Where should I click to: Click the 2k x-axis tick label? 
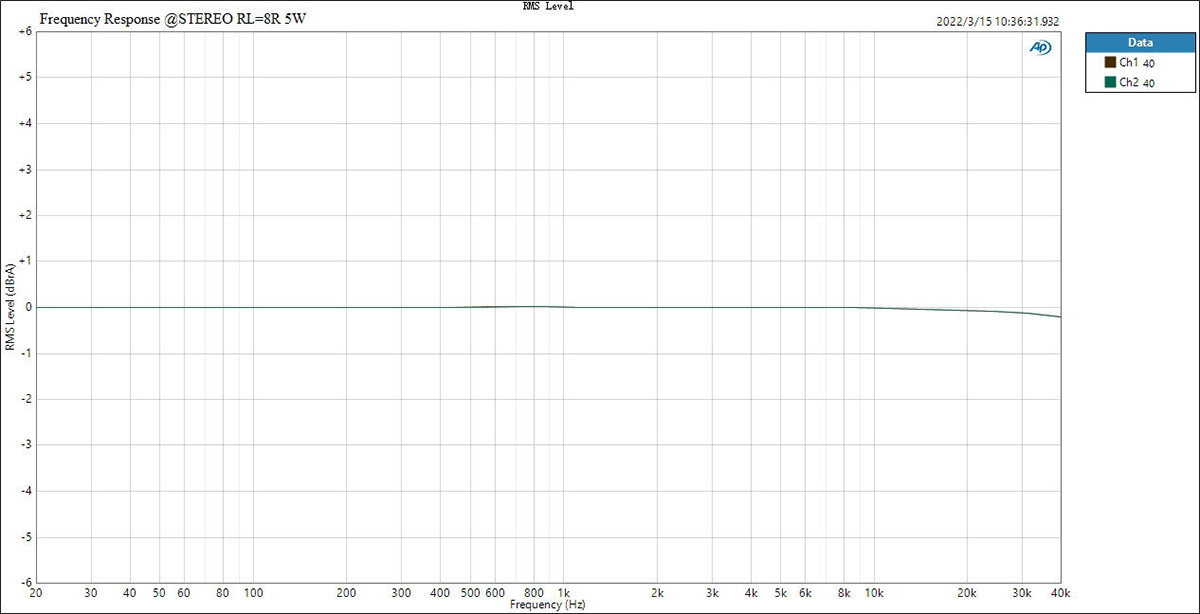657,594
